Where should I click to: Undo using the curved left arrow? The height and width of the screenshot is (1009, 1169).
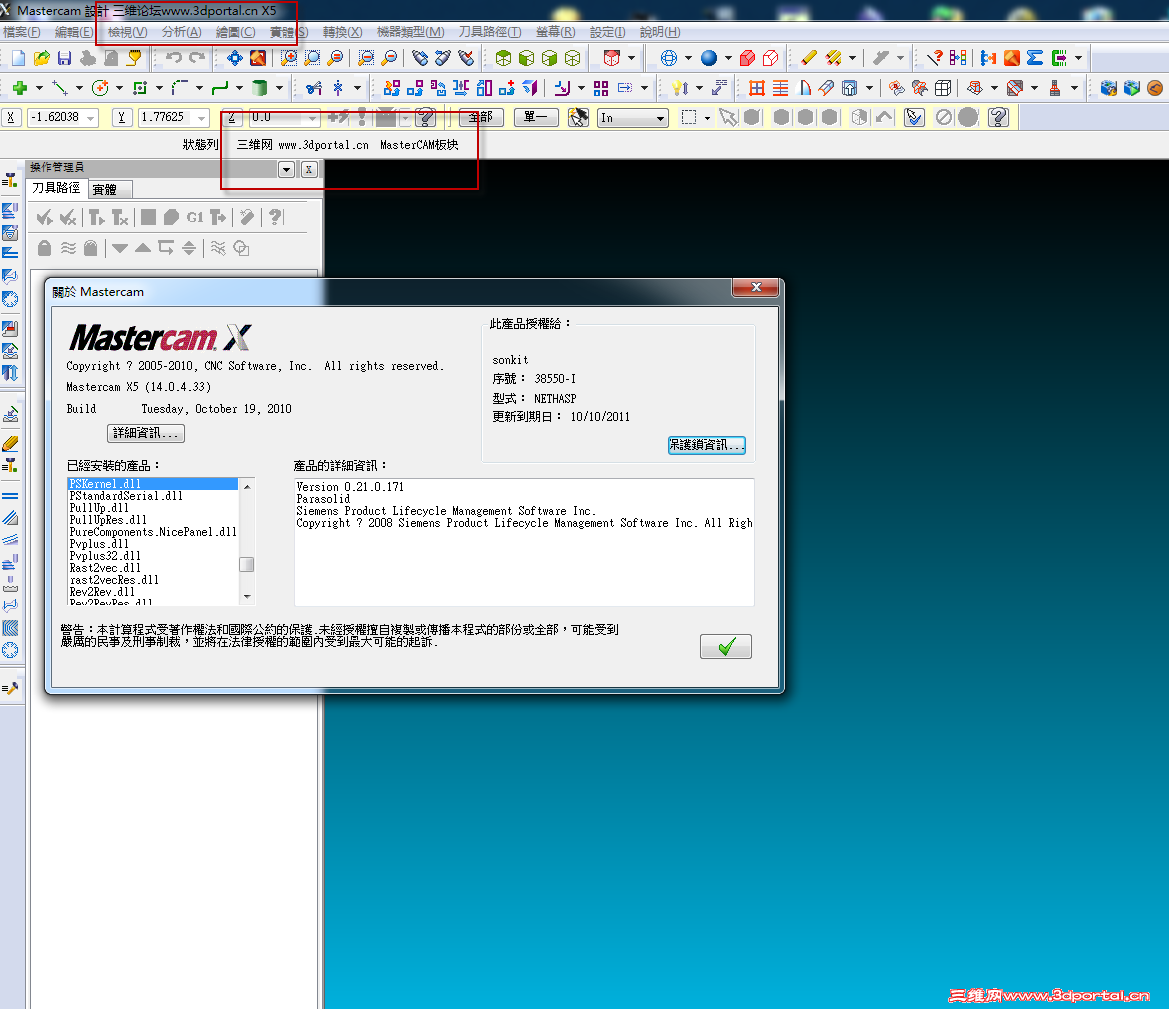pyautogui.click(x=174, y=58)
